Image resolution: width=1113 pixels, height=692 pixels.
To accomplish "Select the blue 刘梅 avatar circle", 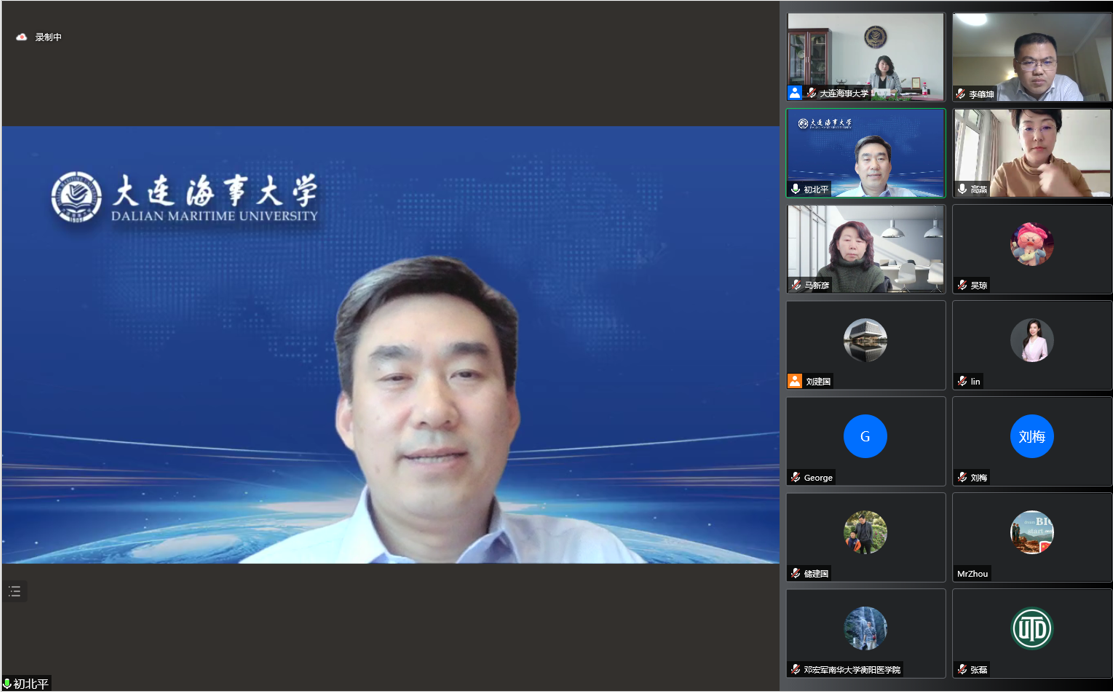I will pos(1031,436).
